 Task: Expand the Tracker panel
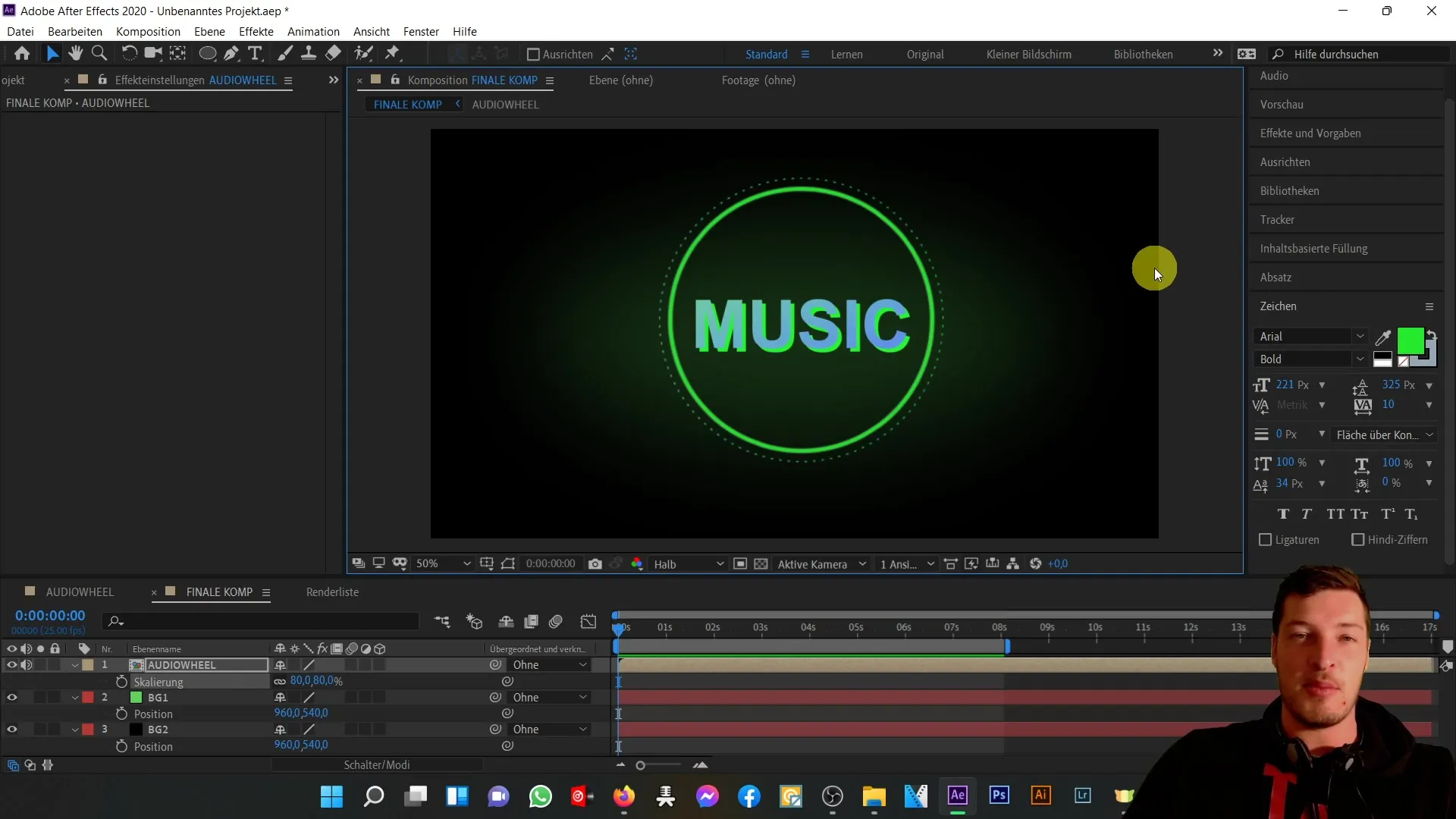1277,220
